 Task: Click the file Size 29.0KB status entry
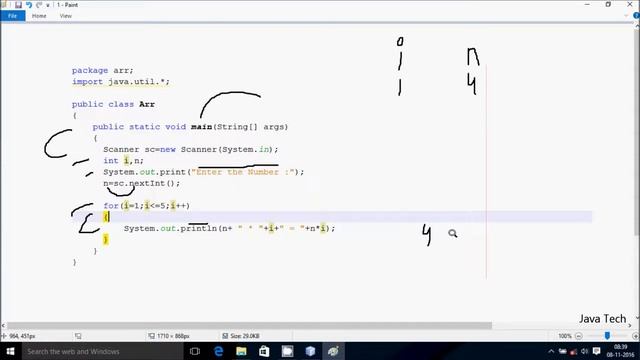(x=241, y=336)
